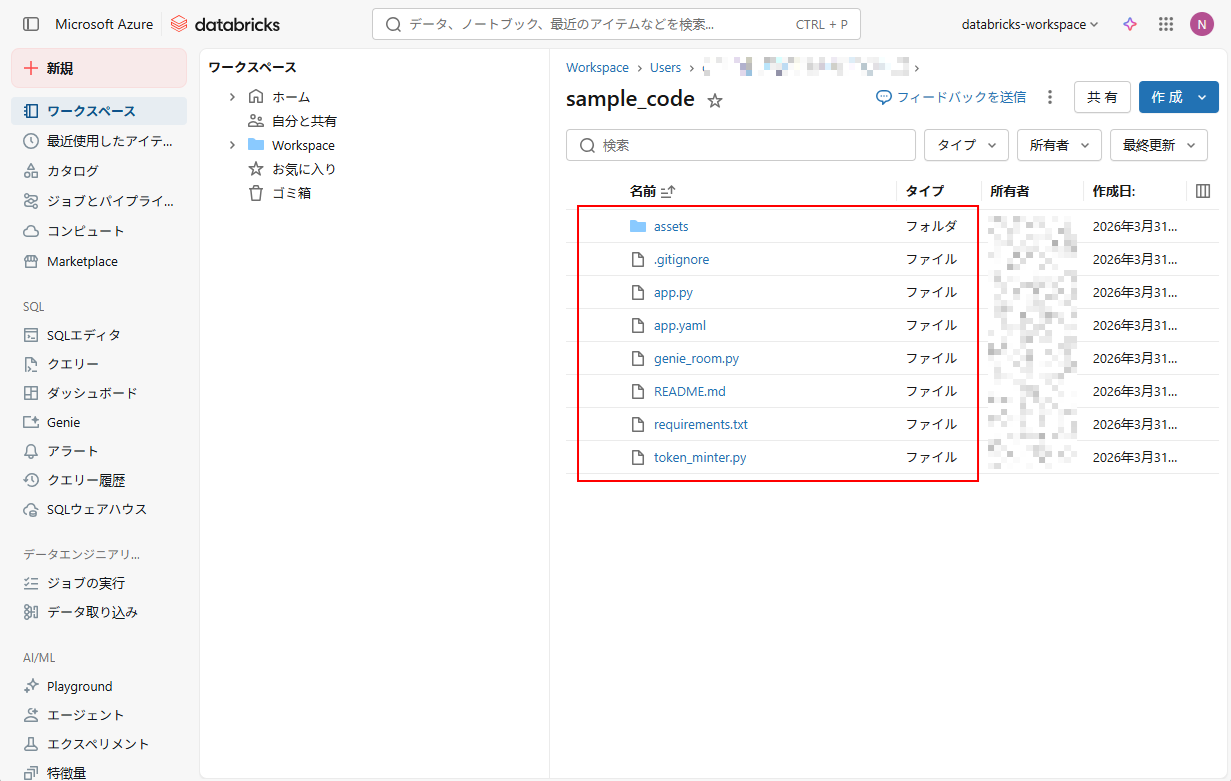Open the タイプ filter dropdown
Screen dimensions: 1231x781
point(966,145)
